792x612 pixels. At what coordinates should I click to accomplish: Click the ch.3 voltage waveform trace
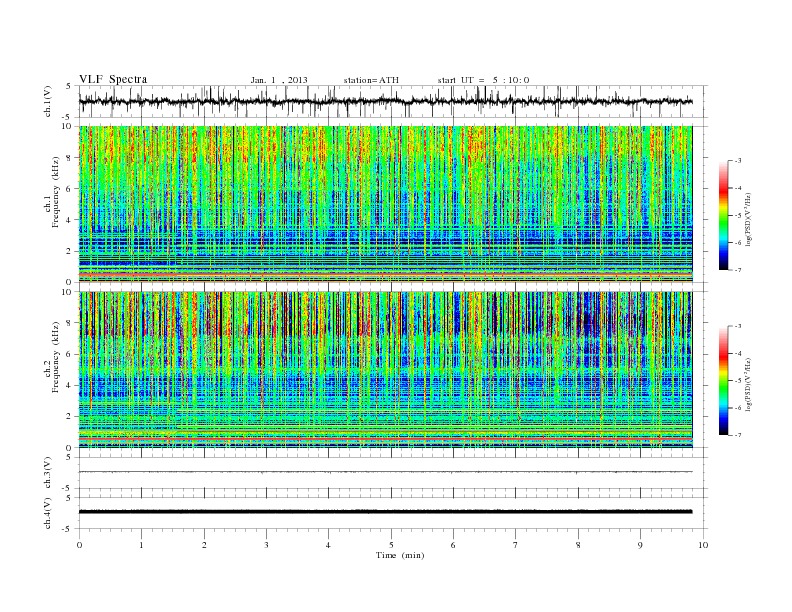tap(385, 472)
